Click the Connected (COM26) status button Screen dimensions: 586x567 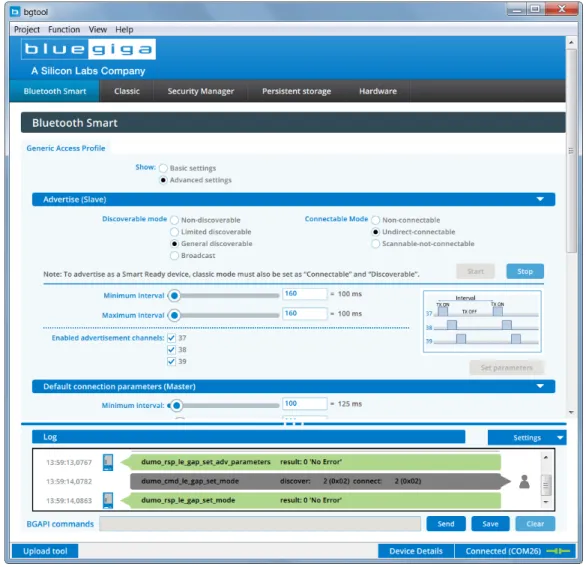[x=516, y=551]
